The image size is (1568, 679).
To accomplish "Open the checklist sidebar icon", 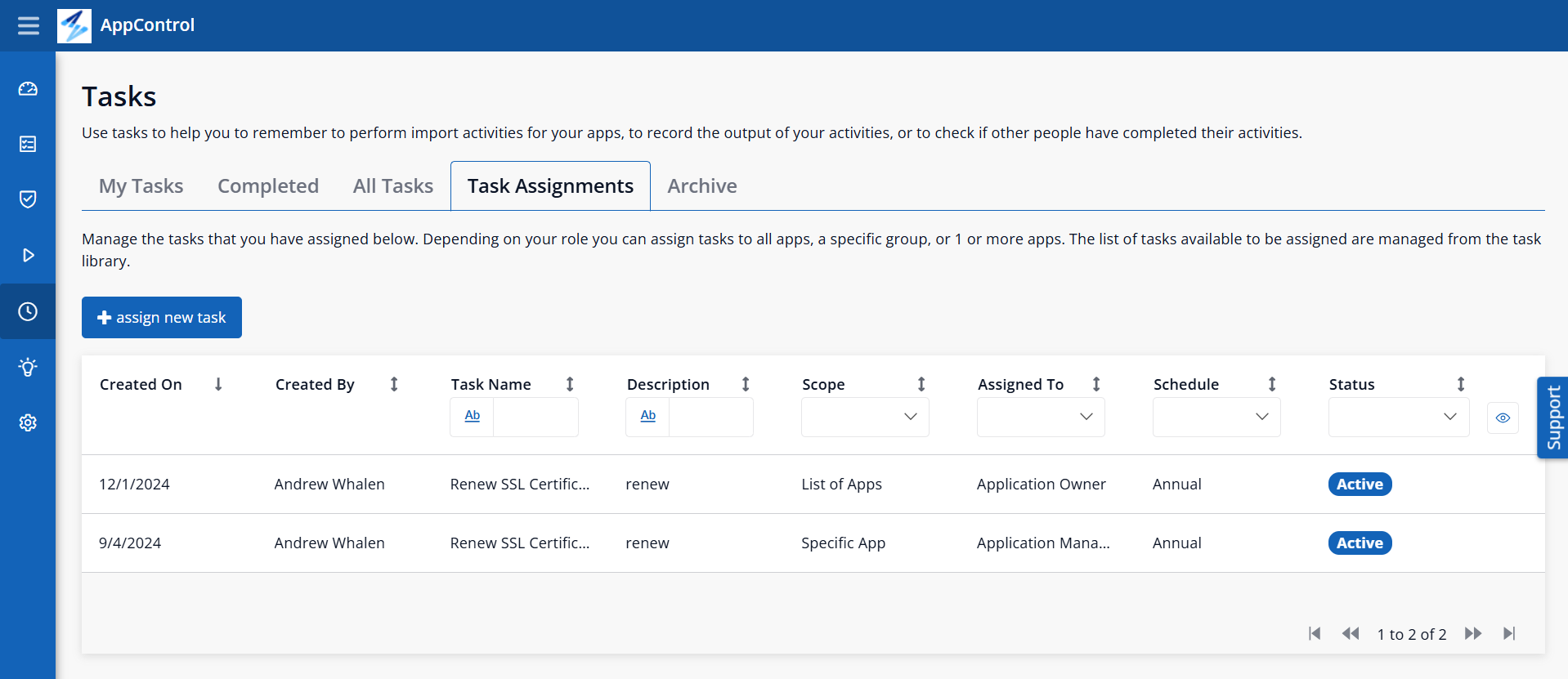I will tap(28, 145).
